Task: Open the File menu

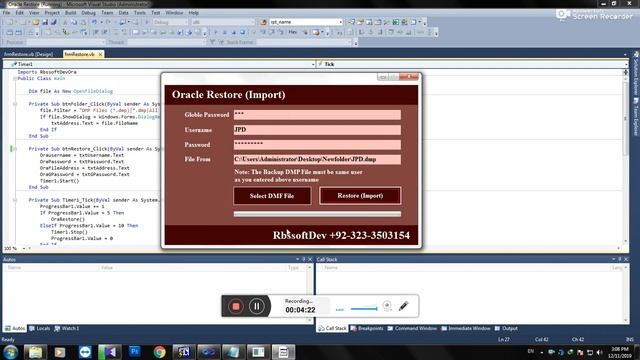Action: (7, 13)
